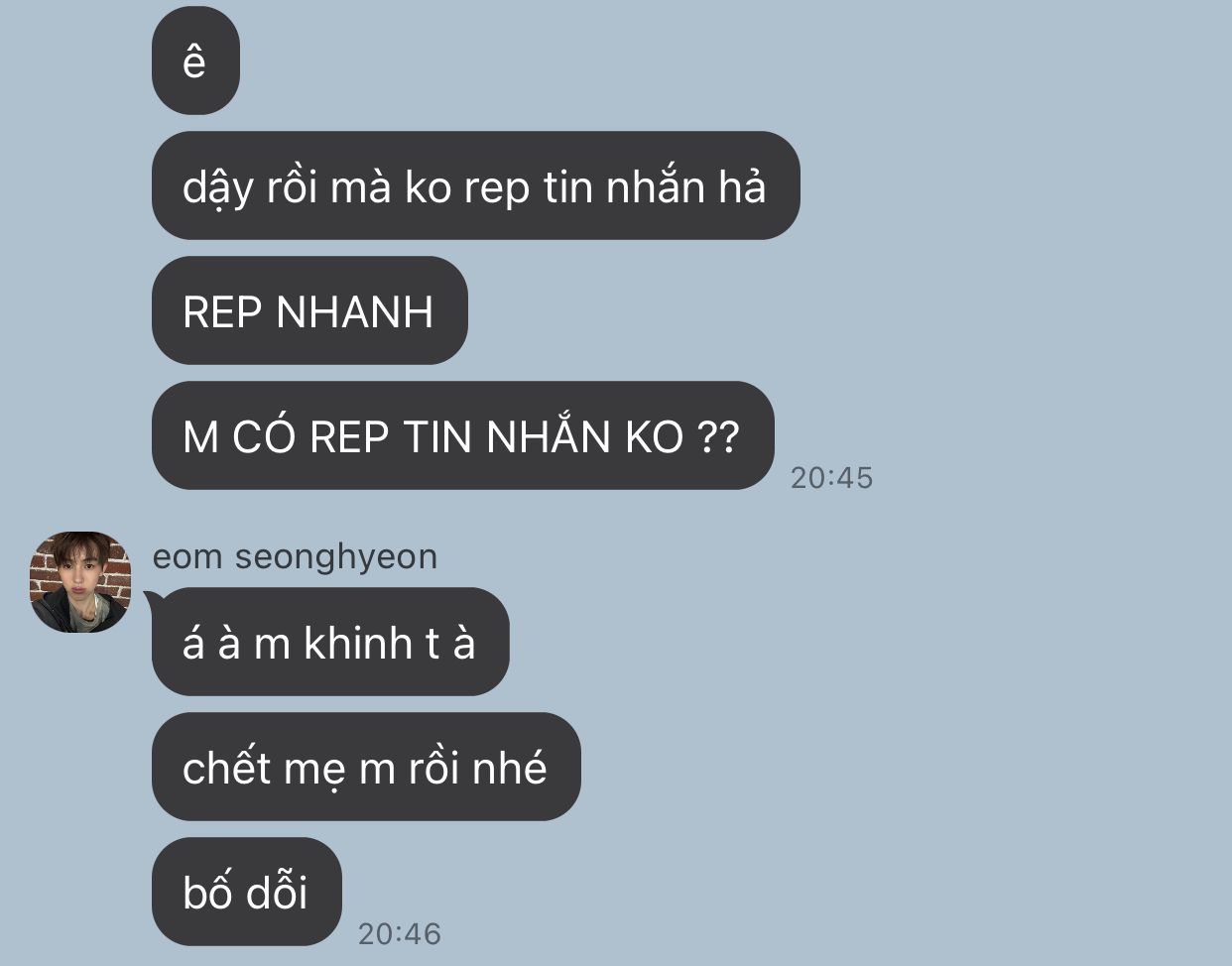Viewport: 1232px width, 966px height.
Task: Select the "dậy rồi mà ko rep tin nhắn hả" message
Action: coord(475,185)
